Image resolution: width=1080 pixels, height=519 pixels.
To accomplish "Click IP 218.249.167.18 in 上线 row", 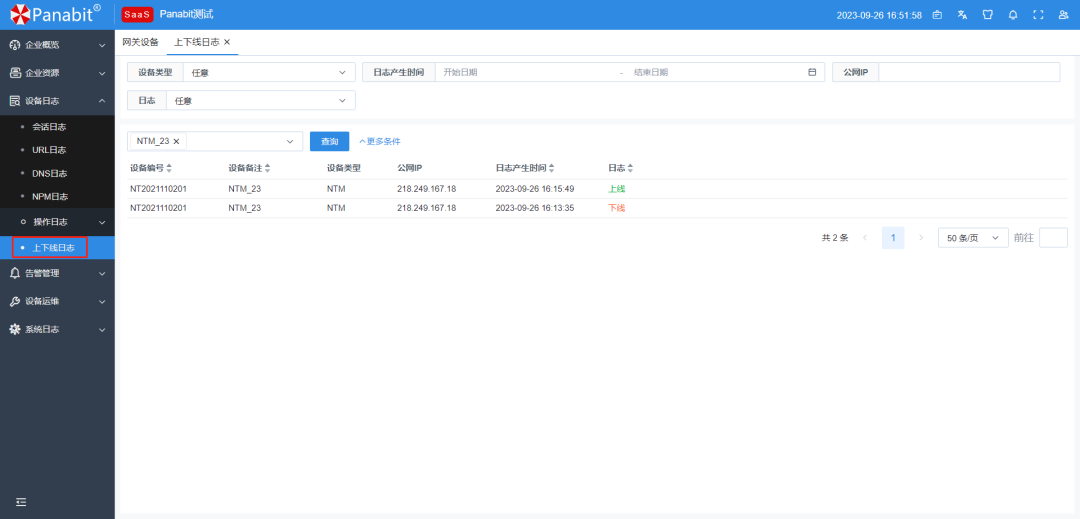I will (426, 189).
